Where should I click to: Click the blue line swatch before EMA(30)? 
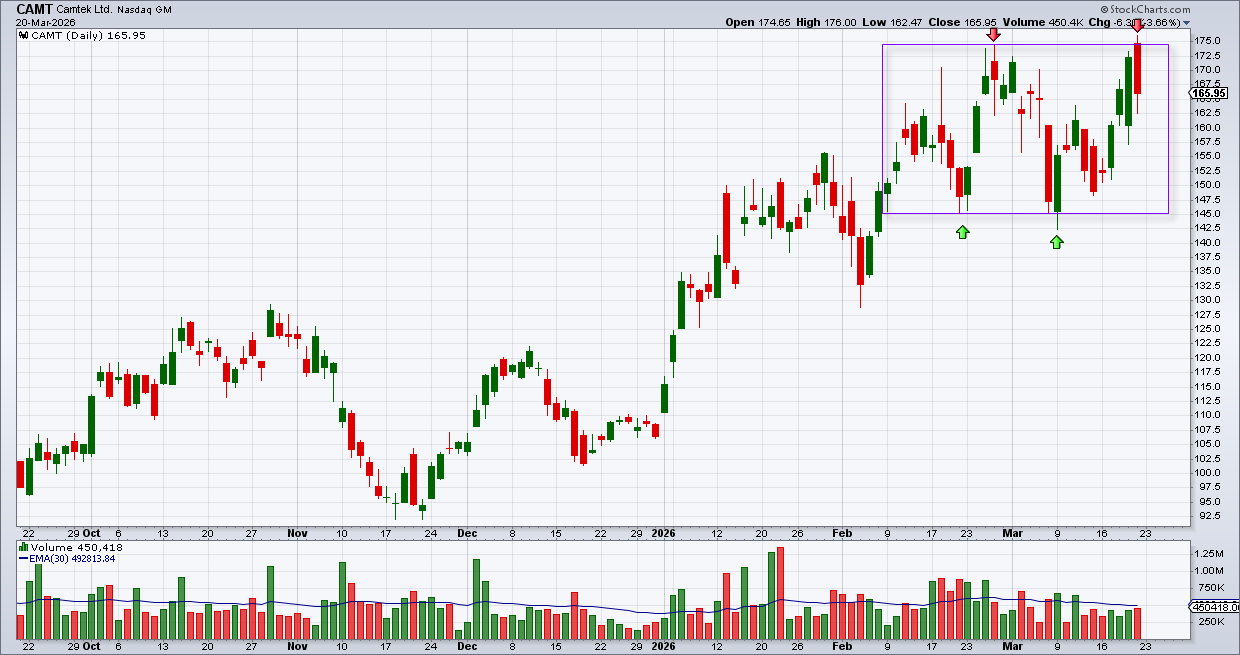24,558
